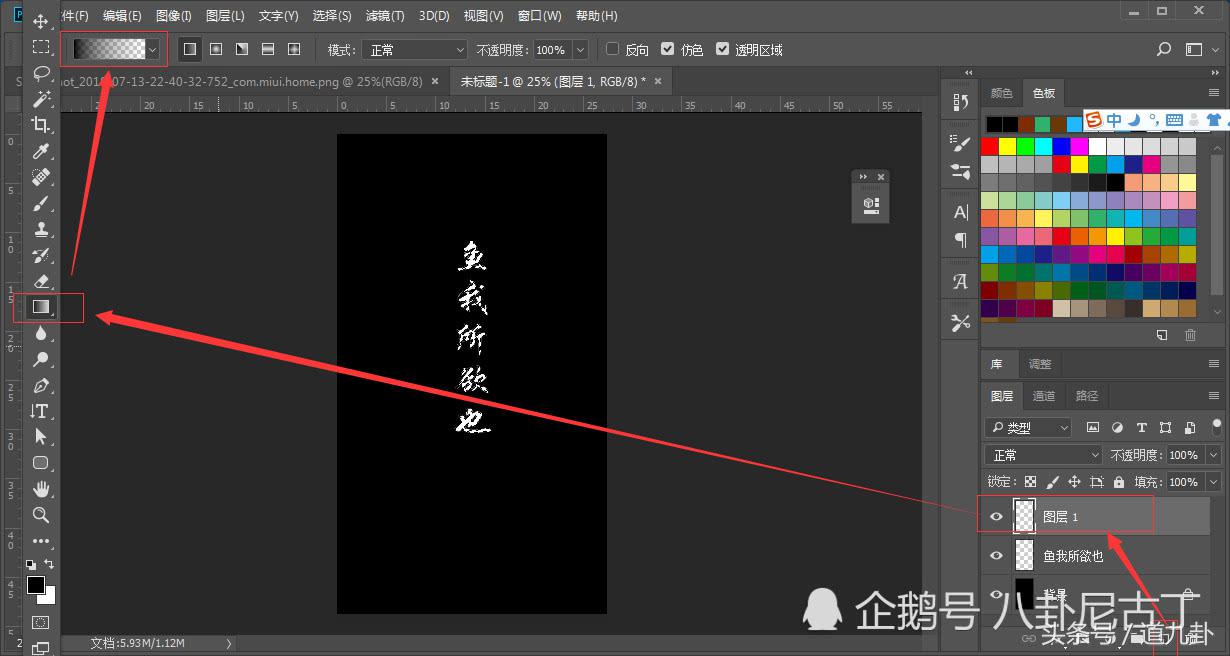The image size is (1230, 656).
Task: Open the 模式 mode dropdown in options bar
Action: click(x=414, y=49)
